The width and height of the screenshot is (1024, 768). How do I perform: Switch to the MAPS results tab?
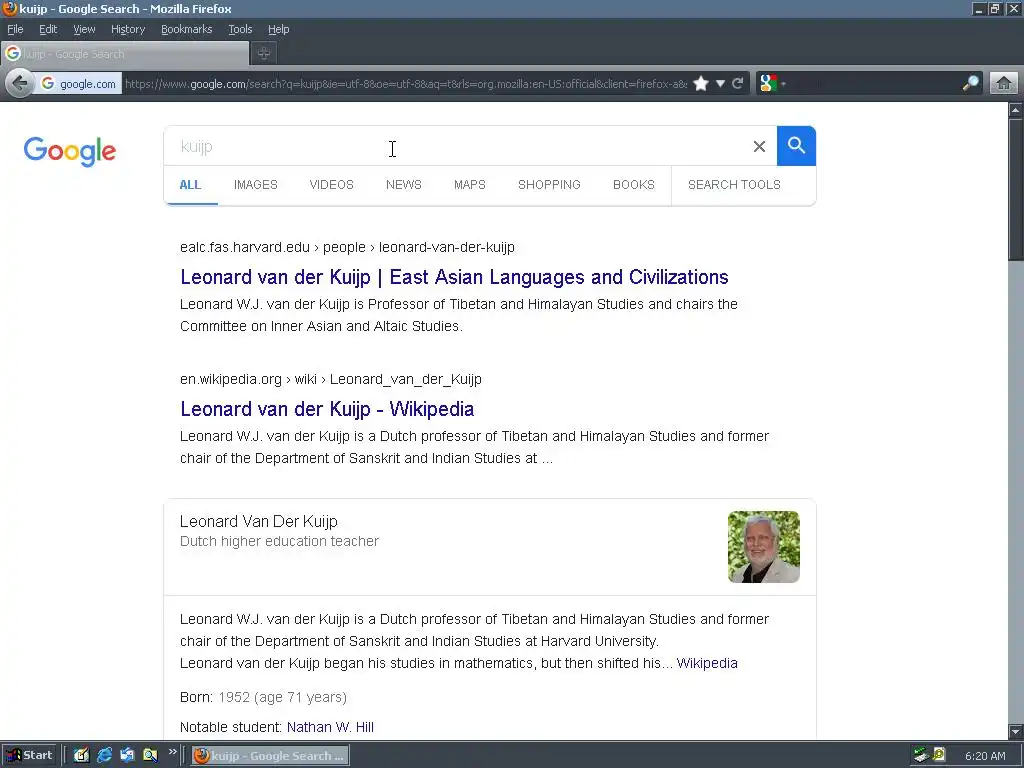[x=470, y=185]
